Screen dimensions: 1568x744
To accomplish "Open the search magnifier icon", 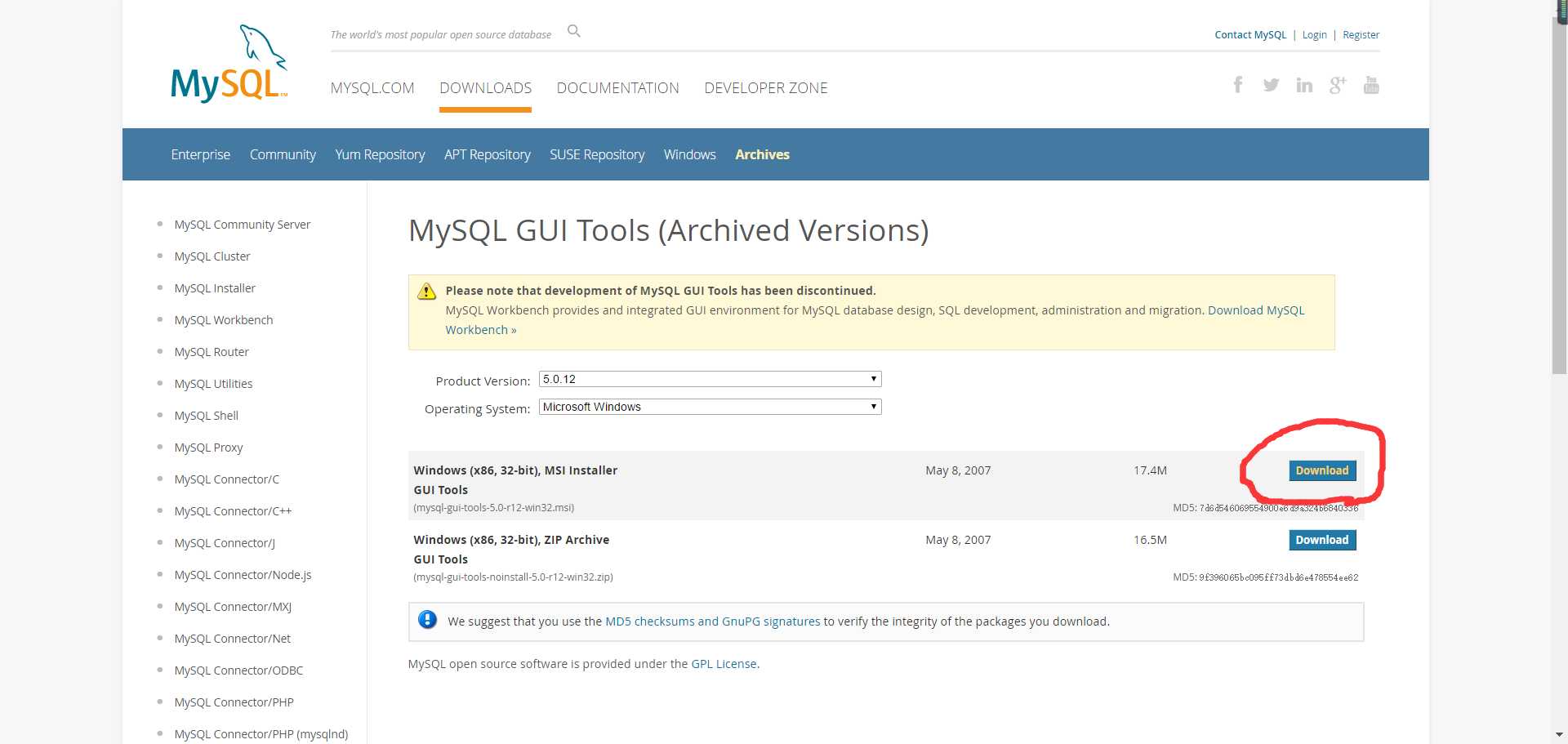I will [x=574, y=31].
